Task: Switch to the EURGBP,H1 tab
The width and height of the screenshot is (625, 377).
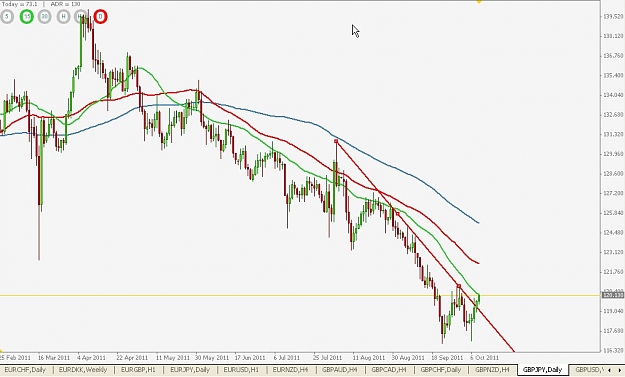Action: point(138,370)
